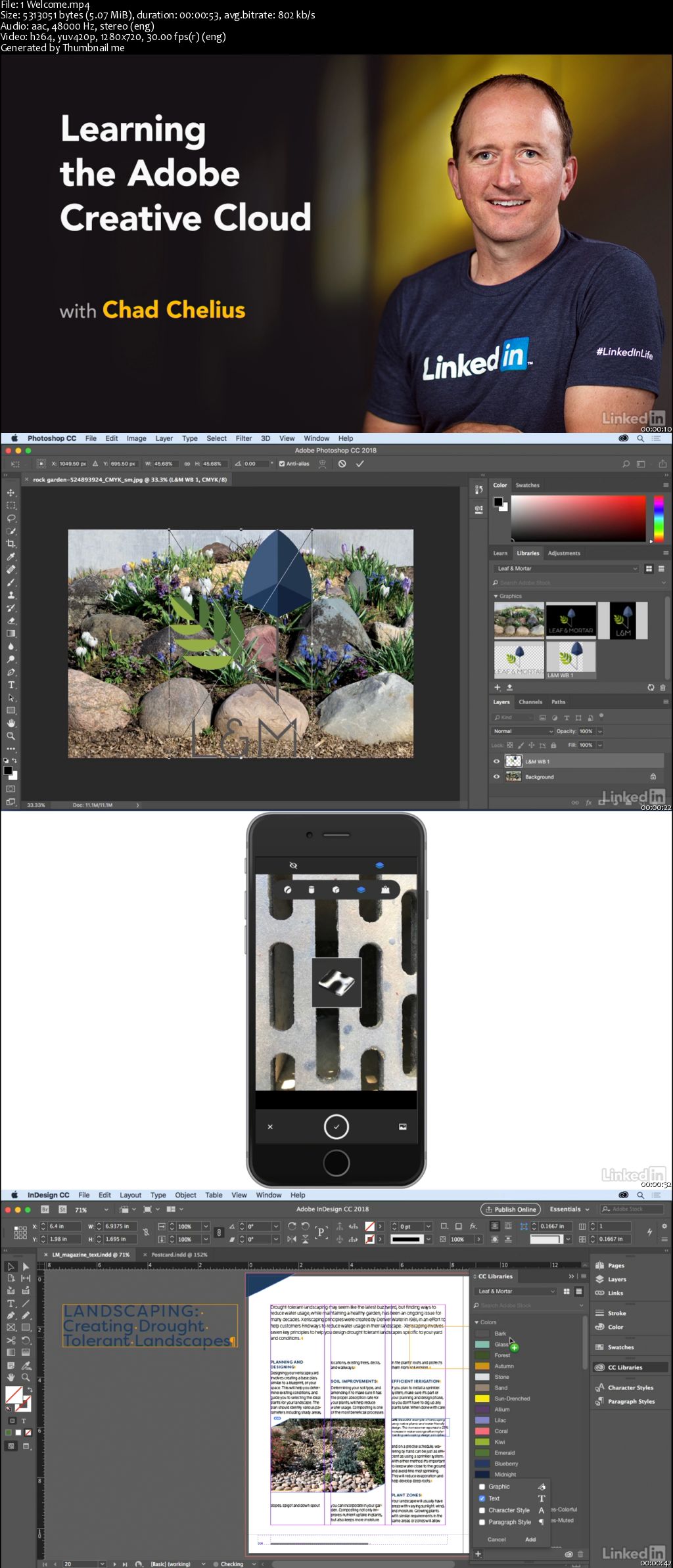Viewport: 673px width, 1568px height.
Task: Cancel the transform in Photoshop options bar
Action: point(342,464)
